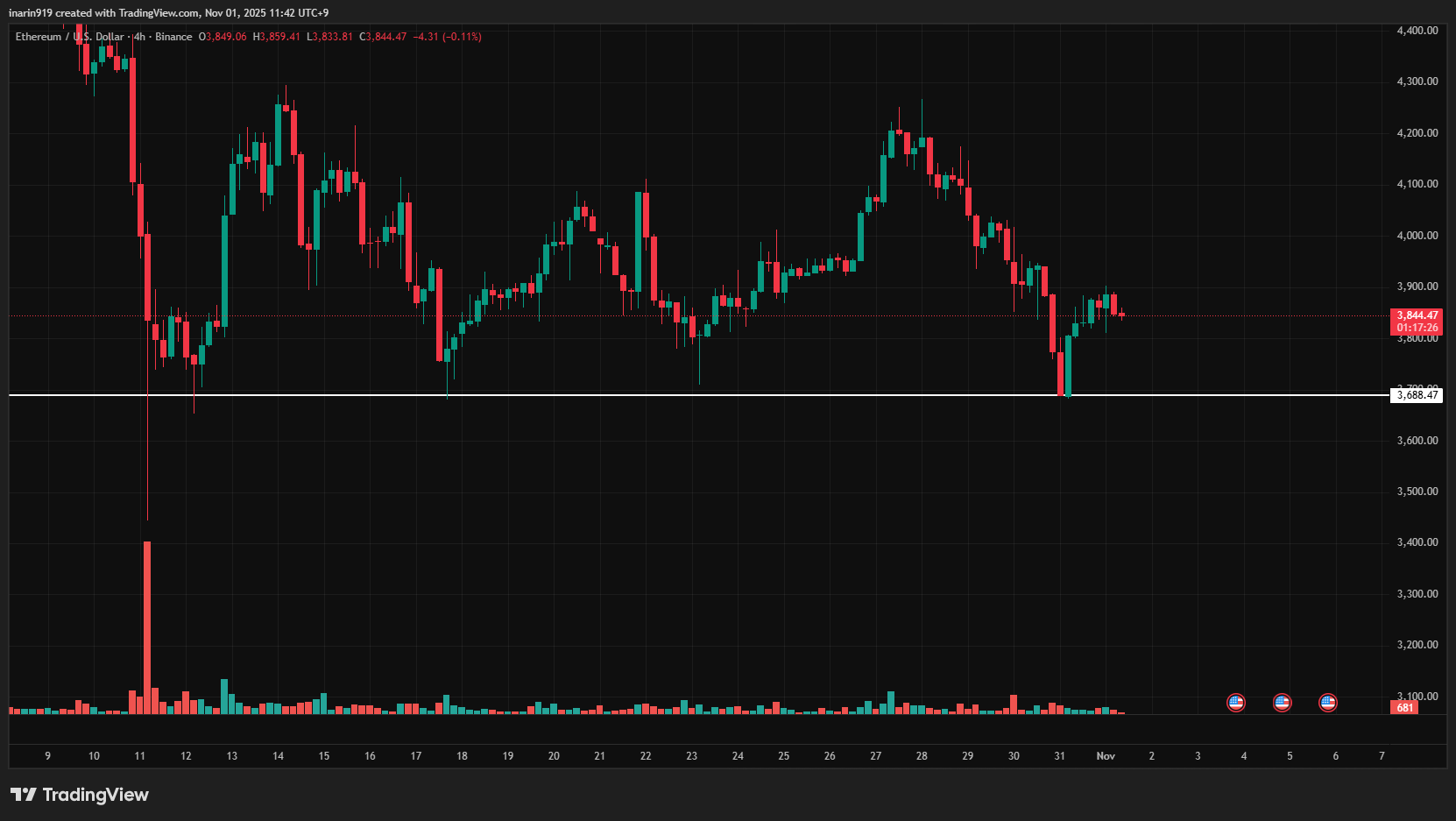Click the TradingView logo icon
This screenshot has width=1456, height=821.
(x=24, y=795)
